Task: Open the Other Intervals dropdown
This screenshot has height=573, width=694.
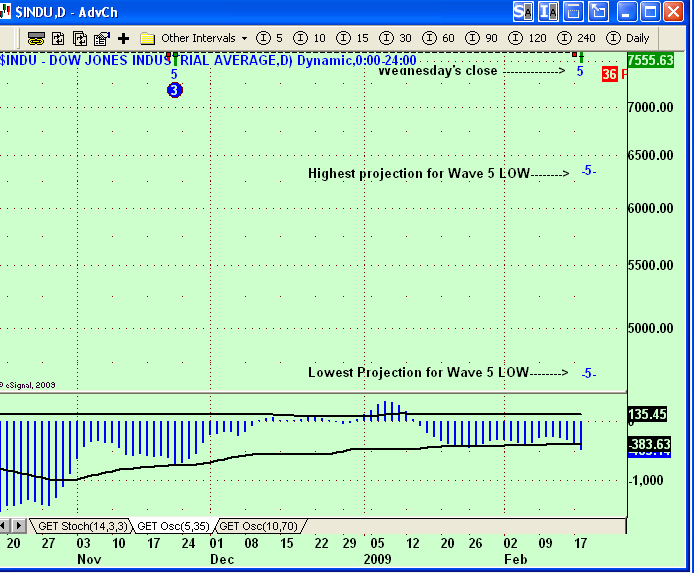Action: [204, 38]
